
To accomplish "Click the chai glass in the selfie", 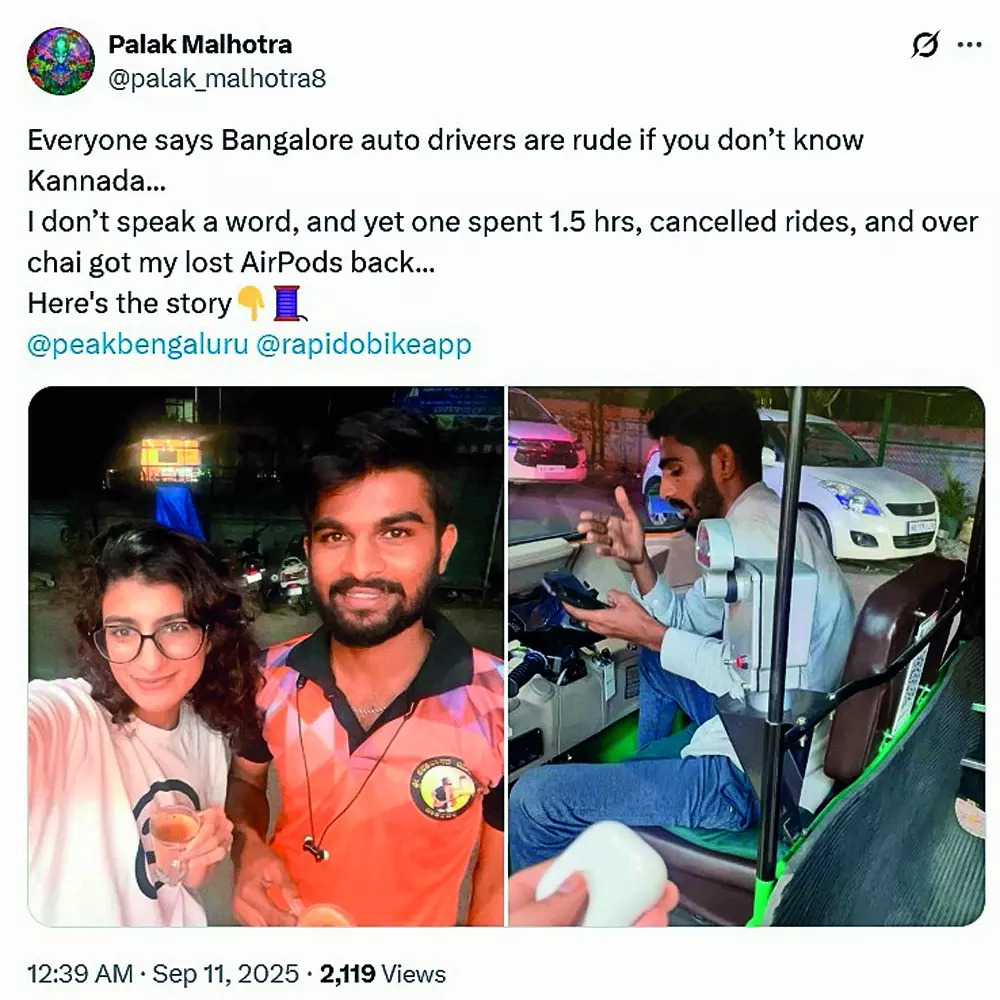I will 176,838.
